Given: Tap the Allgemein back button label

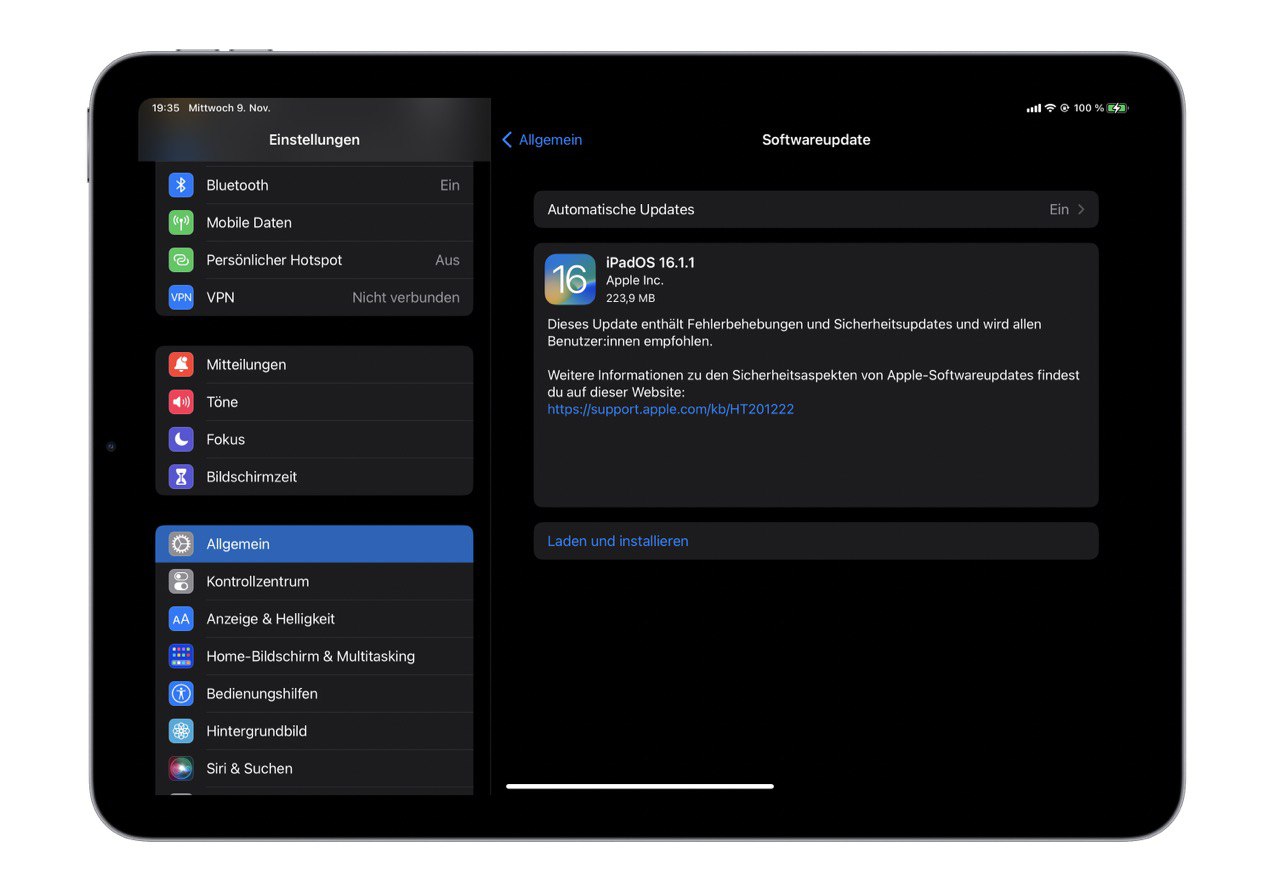Looking at the screenshot, I should (550, 140).
